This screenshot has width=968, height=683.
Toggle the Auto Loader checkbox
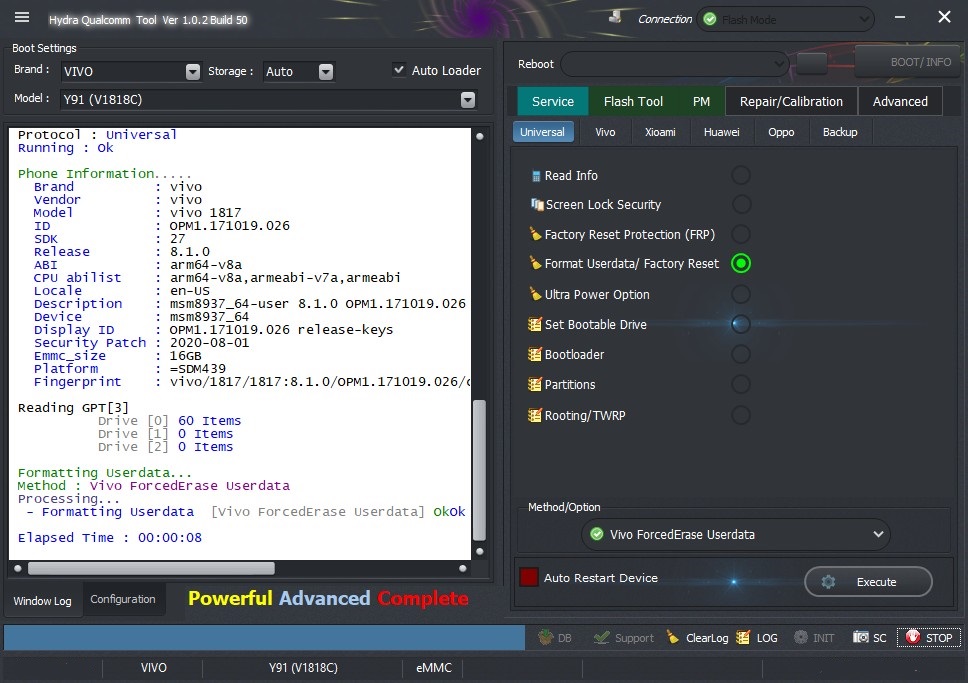(x=399, y=70)
